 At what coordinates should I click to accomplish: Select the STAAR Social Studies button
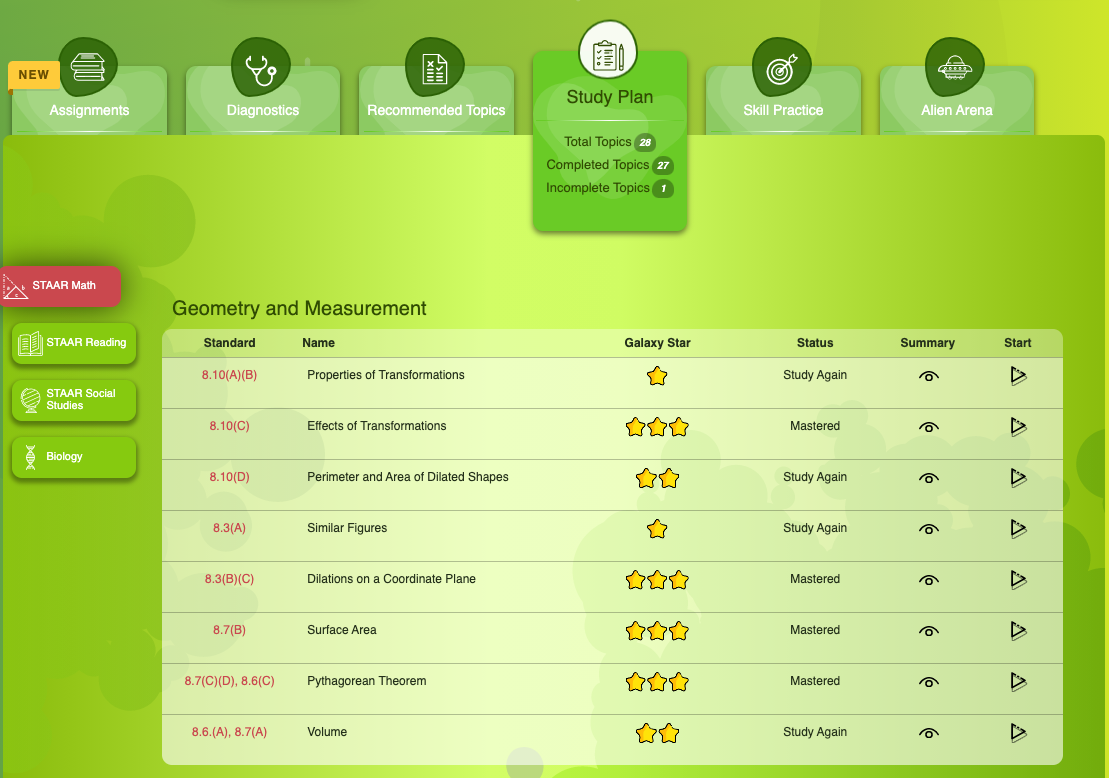pyautogui.click(x=74, y=400)
